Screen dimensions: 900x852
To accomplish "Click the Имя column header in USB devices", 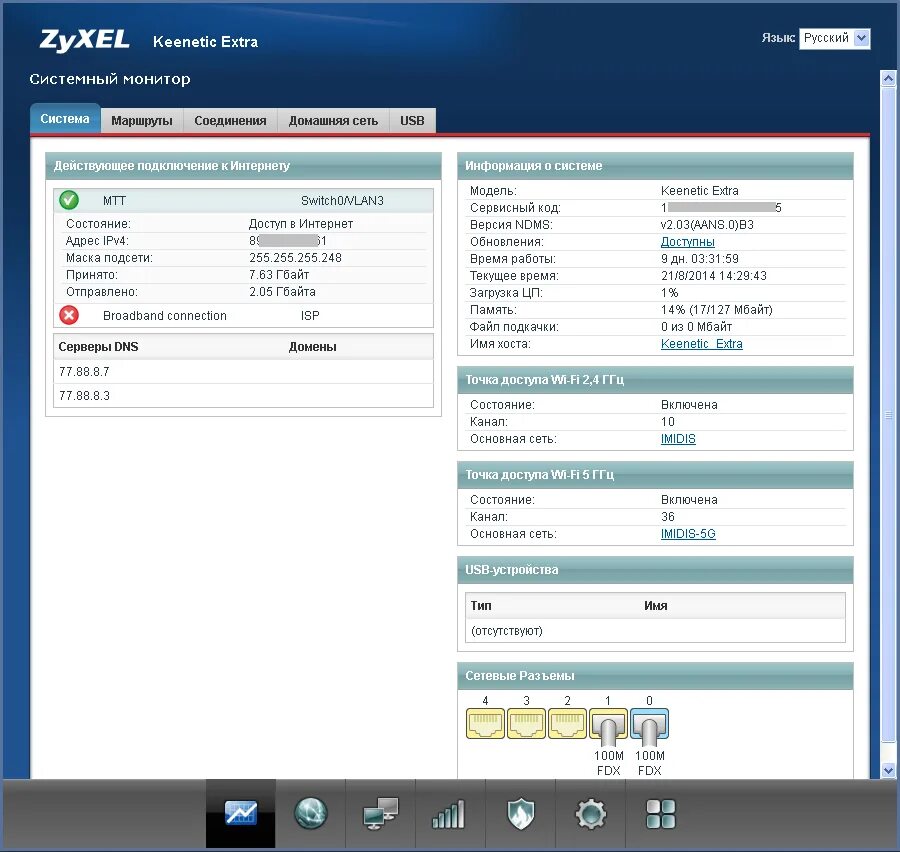I will tap(655, 606).
